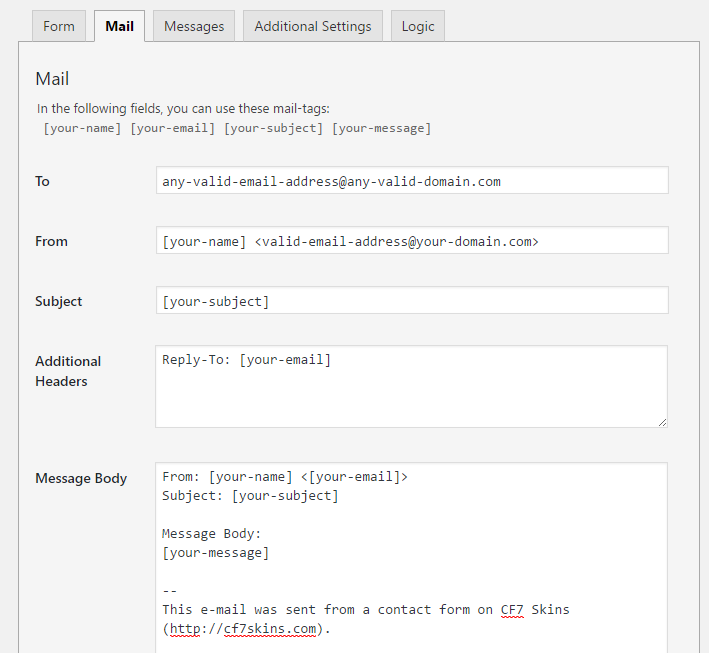Click [your-name] in the mail-tags list
Screen dimensions: 709x653
tap(82, 128)
